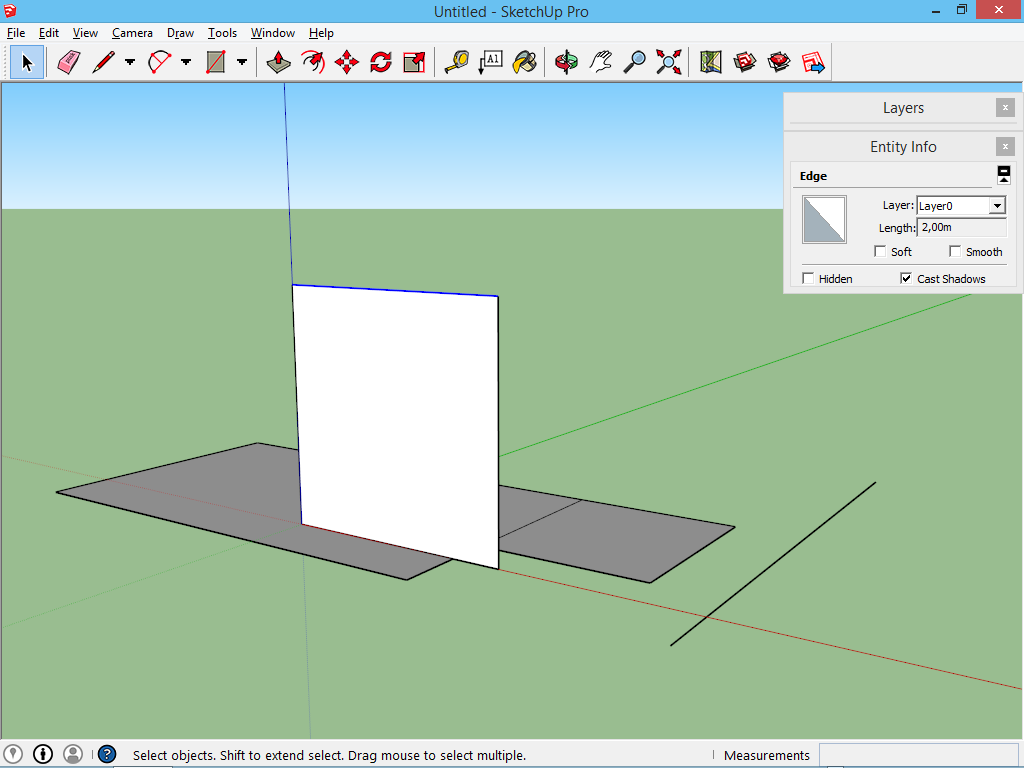1024x768 pixels.
Task: Open the Draw menu
Action: 180,33
